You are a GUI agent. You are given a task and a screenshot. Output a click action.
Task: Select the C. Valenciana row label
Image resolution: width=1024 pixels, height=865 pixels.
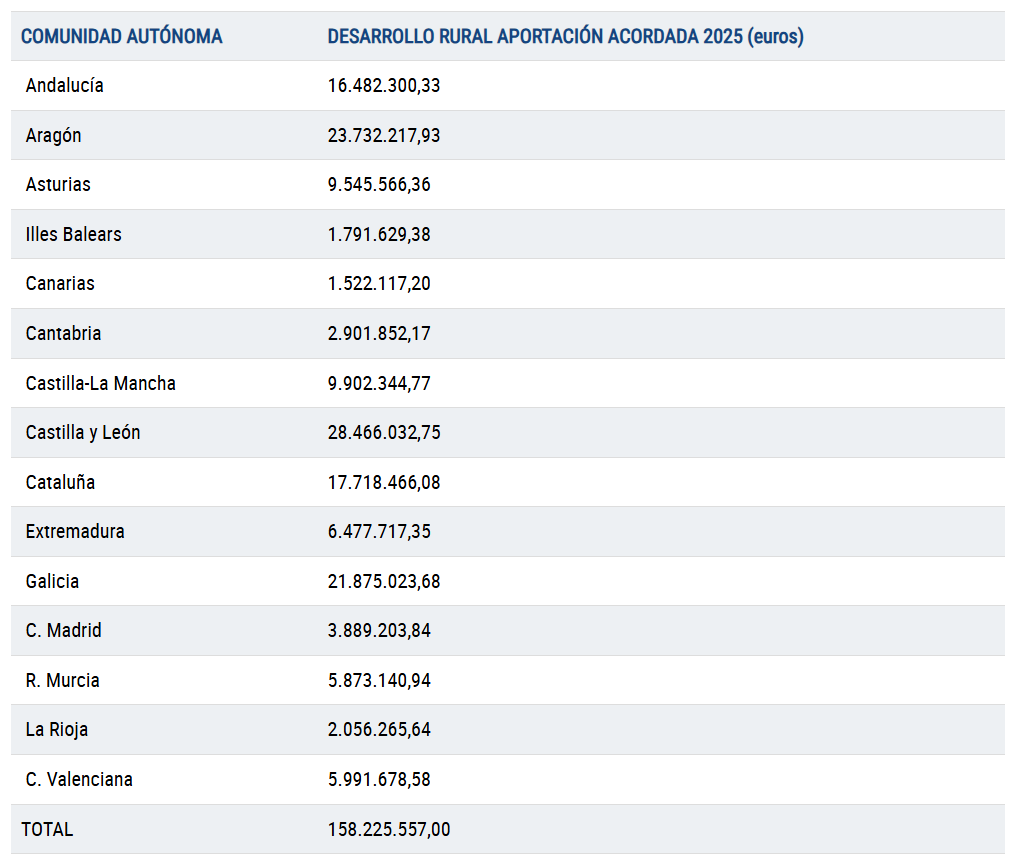pos(79,780)
